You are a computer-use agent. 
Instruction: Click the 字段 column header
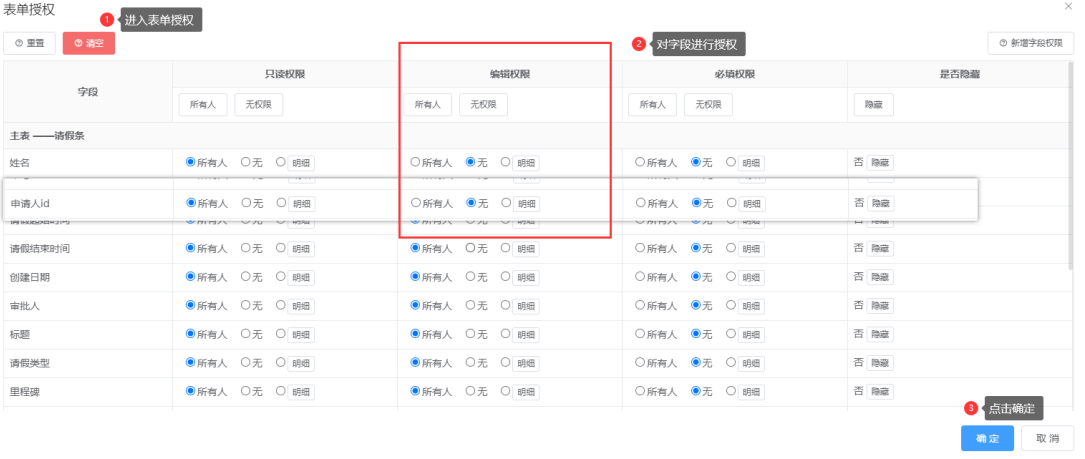coord(88,91)
